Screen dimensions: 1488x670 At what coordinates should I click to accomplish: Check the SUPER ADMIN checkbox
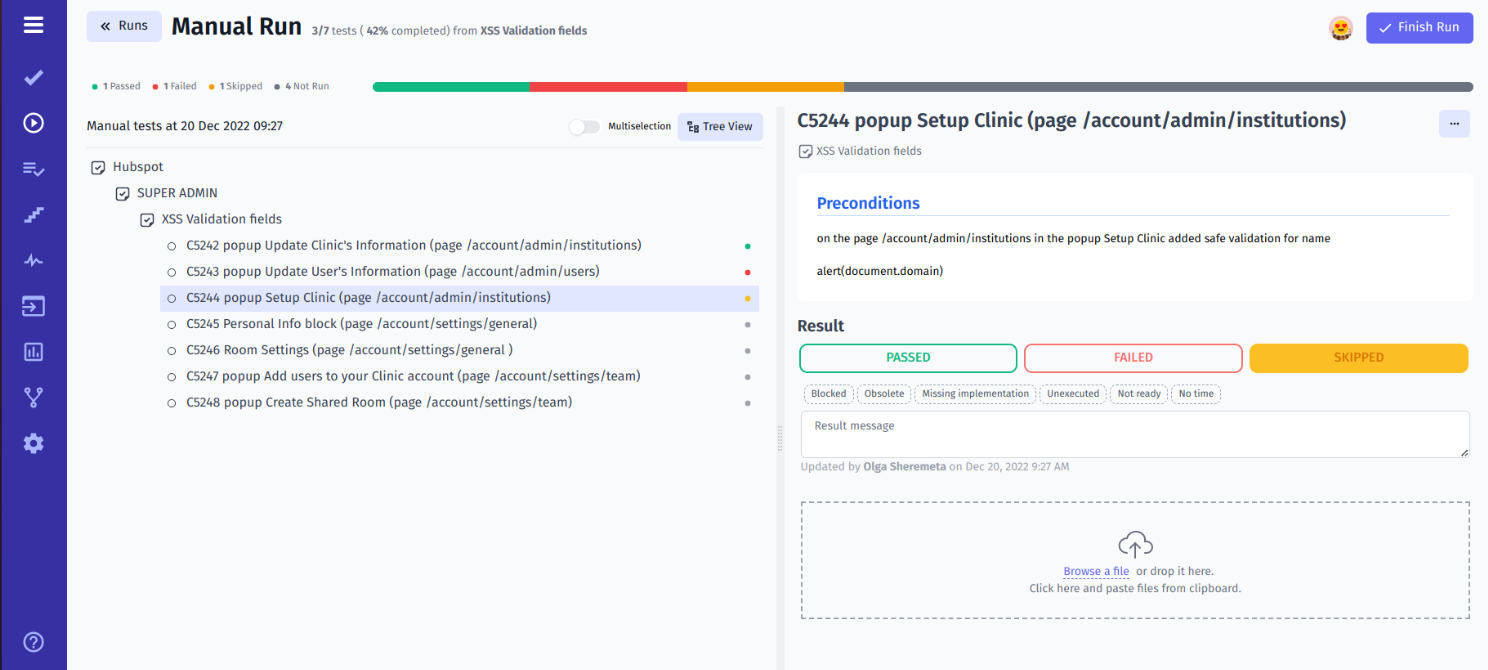122,192
